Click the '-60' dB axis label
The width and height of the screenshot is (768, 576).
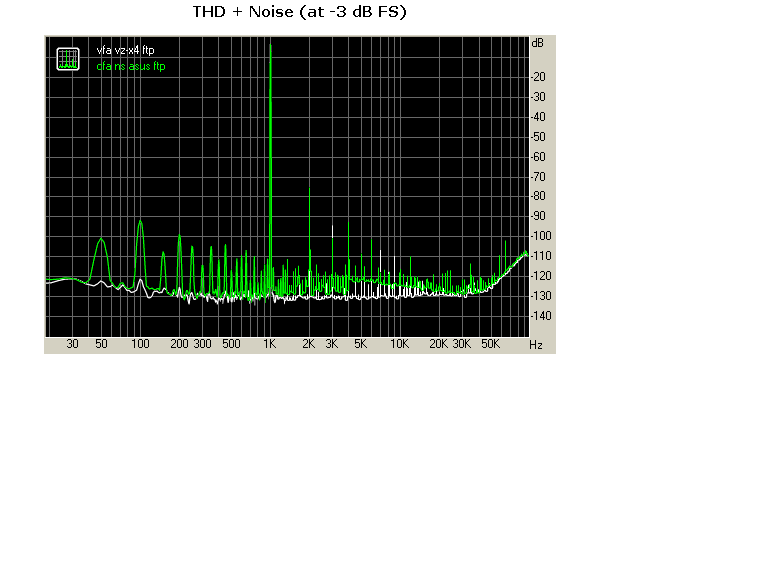(538, 157)
